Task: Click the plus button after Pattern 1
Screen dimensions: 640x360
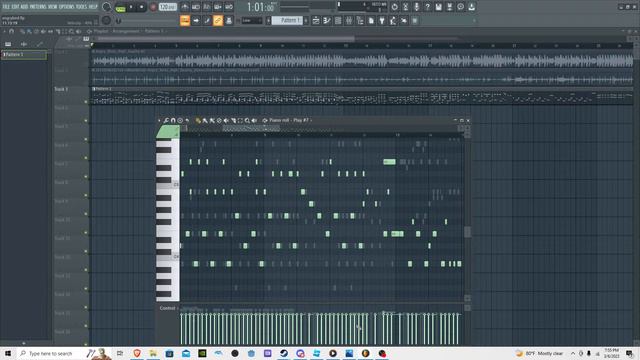Action: point(307,20)
